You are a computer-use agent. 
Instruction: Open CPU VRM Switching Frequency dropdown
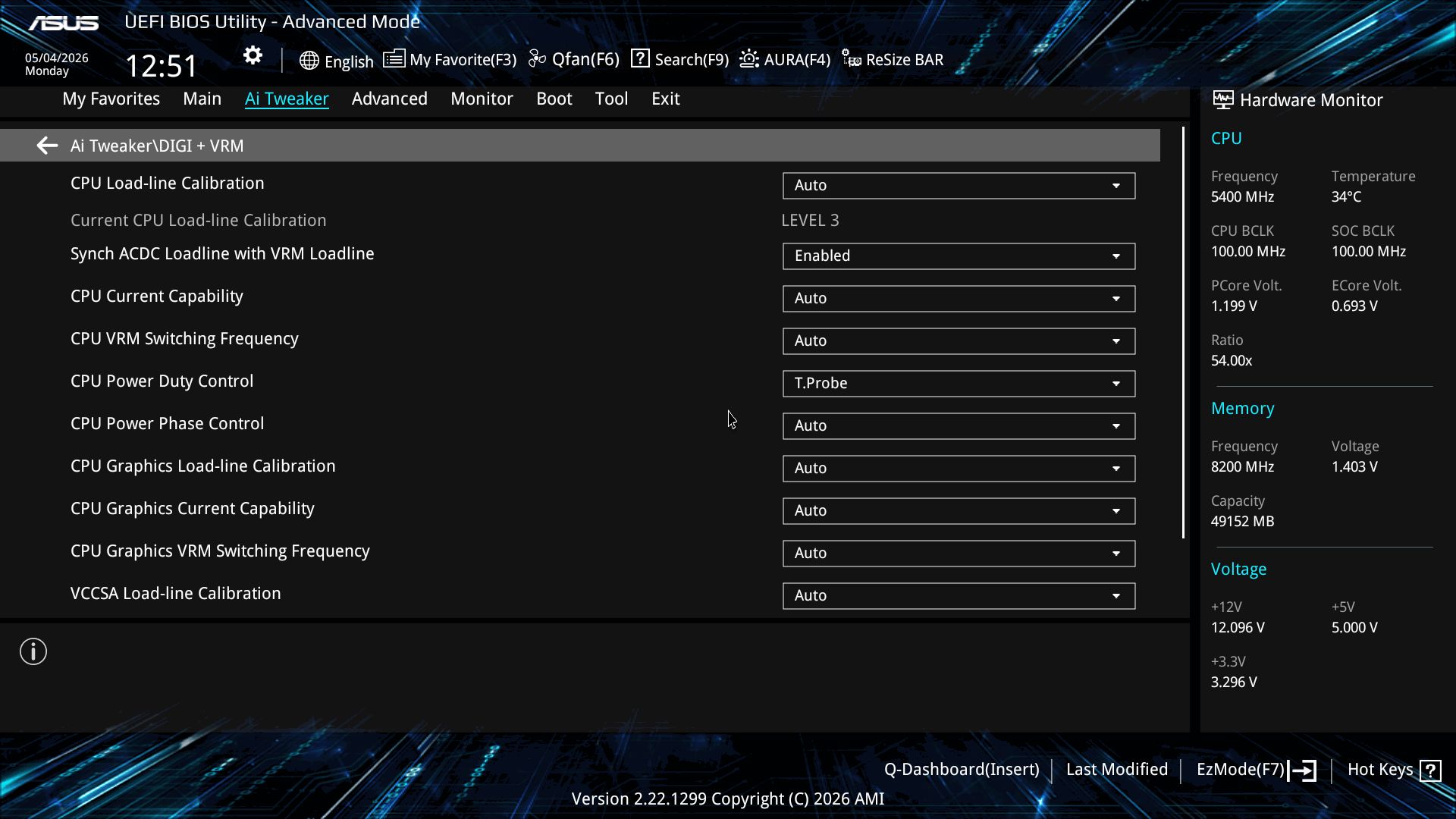(959, 341)
